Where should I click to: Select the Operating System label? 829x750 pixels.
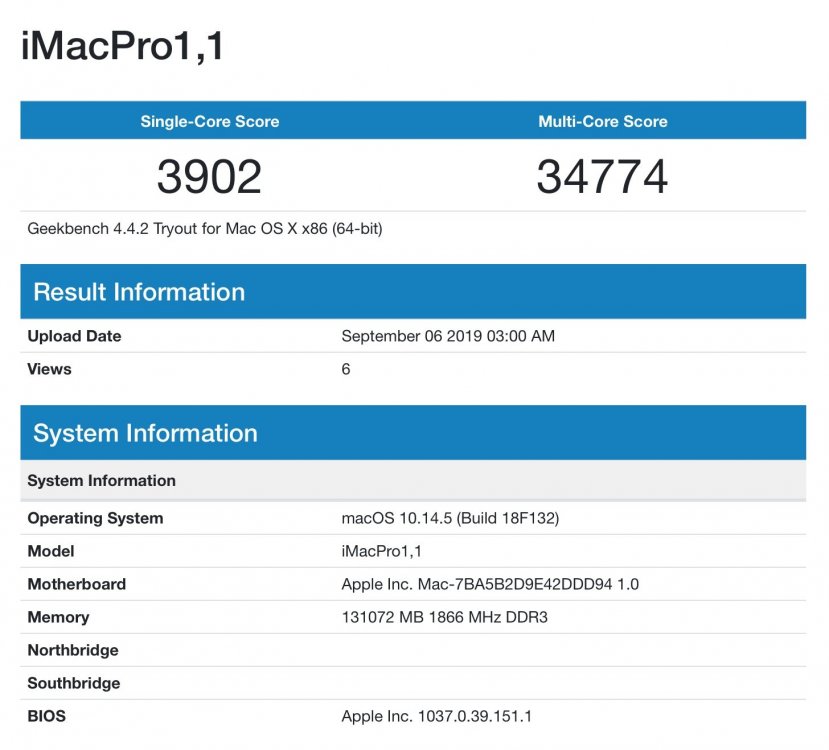[x=95, y=518]
